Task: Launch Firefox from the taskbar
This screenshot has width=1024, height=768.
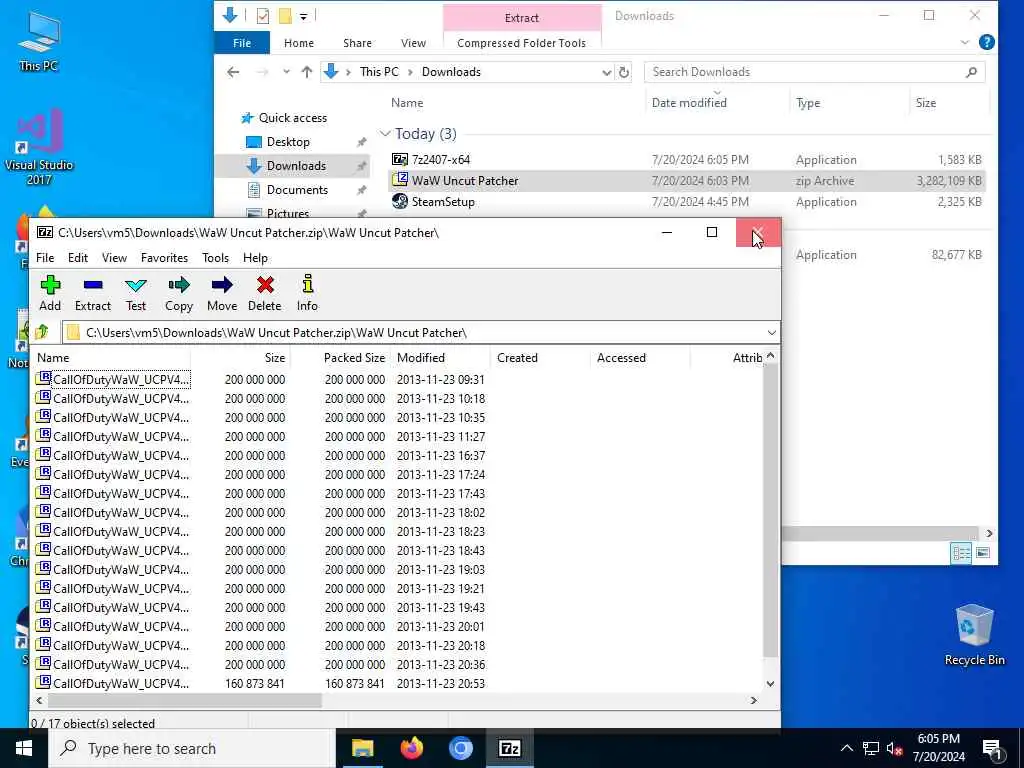Action: tap(411, 748)
